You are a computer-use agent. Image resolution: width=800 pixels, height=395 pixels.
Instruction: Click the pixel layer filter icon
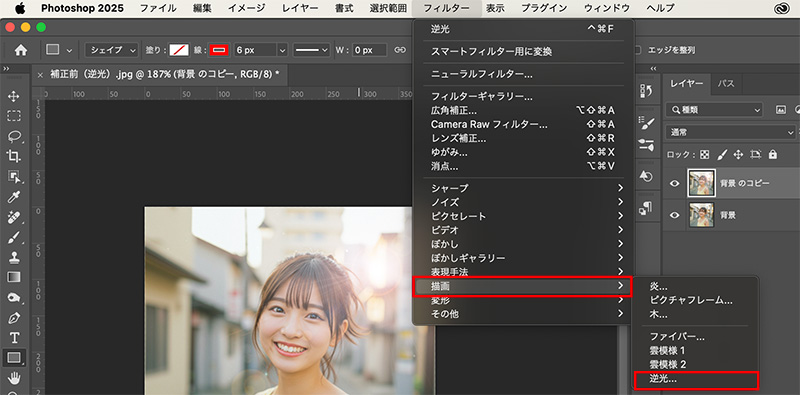point(780,110)
